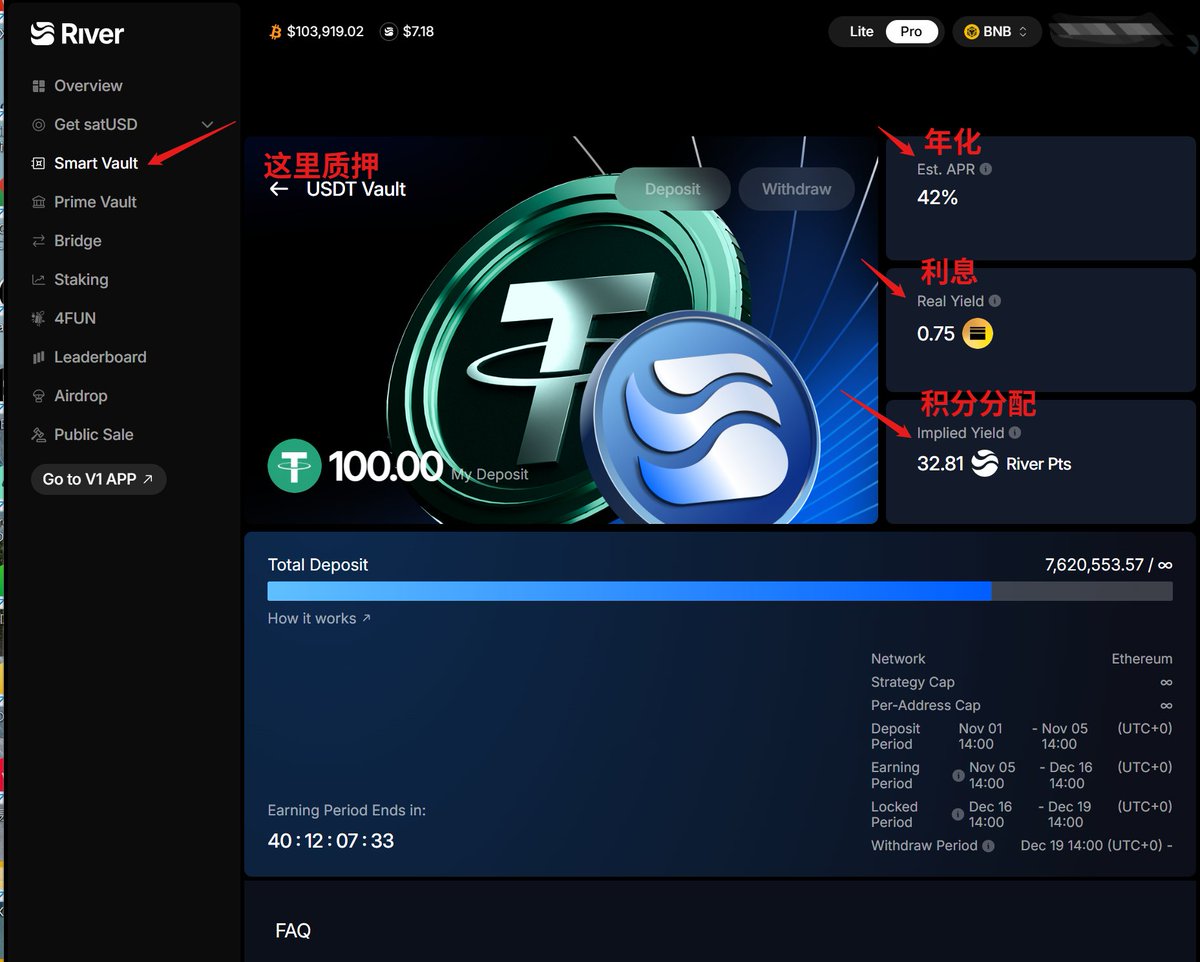Click the Bridge arrows icon
Viewport: 1200px width, 962px height.
click(39, 241)
